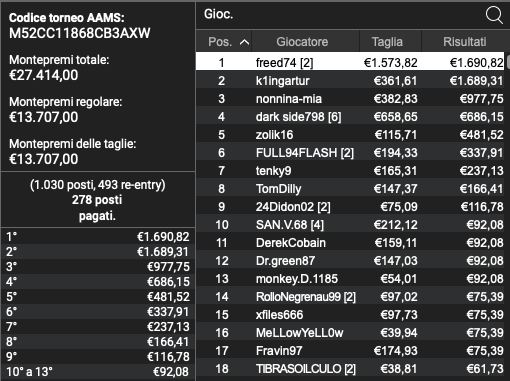Select the 10° a 13° payout row

coord(98,372)
